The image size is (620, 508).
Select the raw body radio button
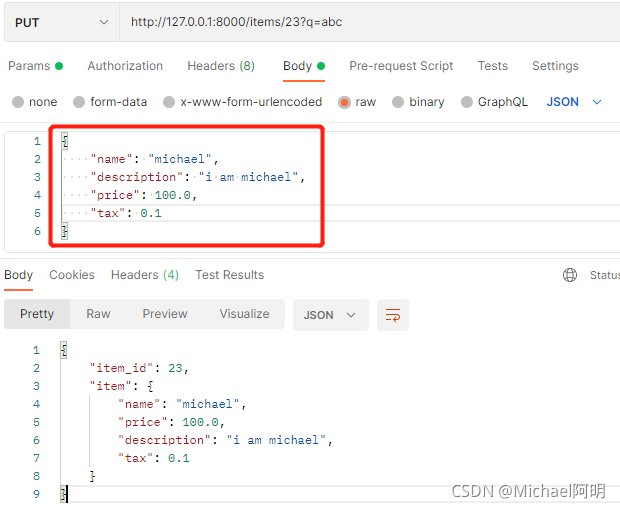[x=357, y=102]
